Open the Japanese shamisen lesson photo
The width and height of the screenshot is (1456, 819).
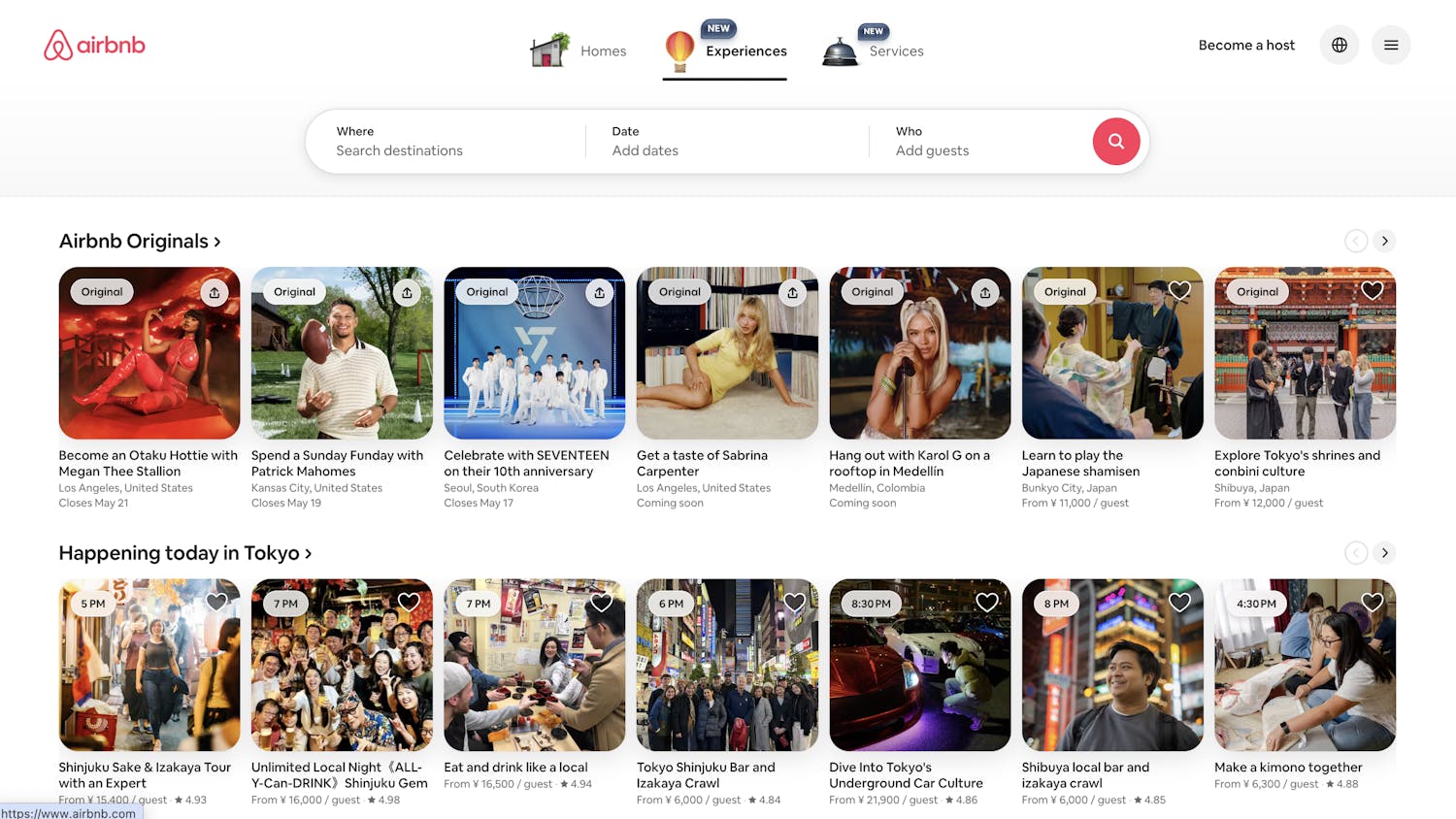(x=1112, y=353)
